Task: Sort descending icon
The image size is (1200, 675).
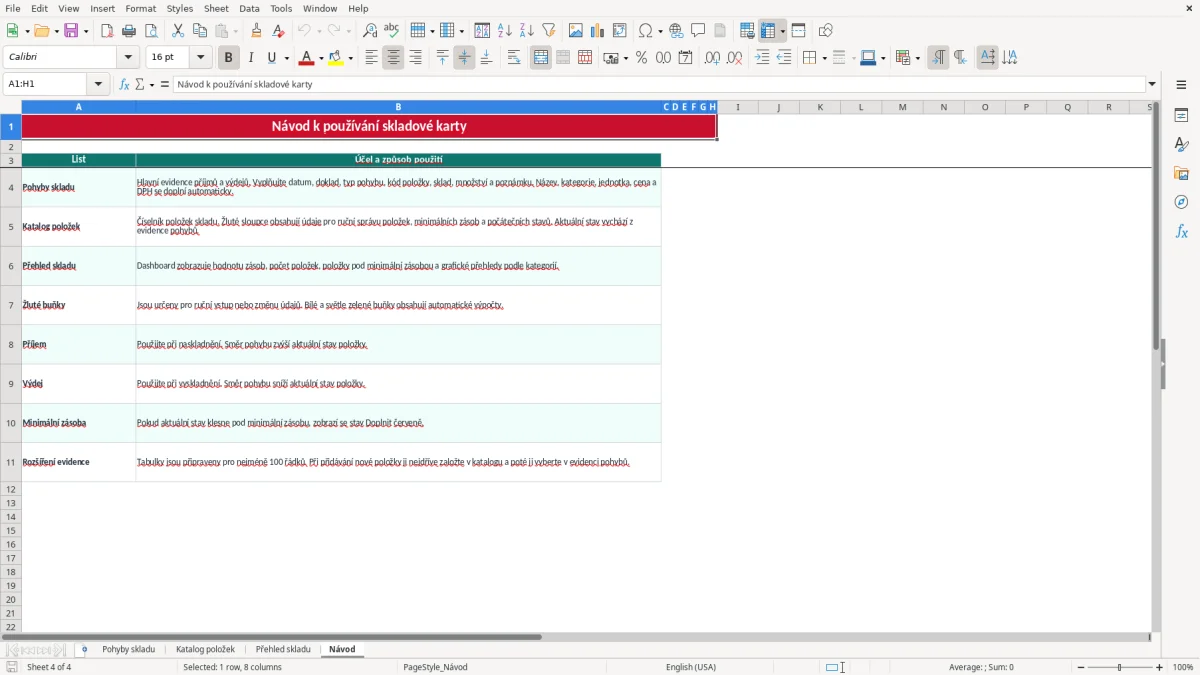Action: pos(527,31)
